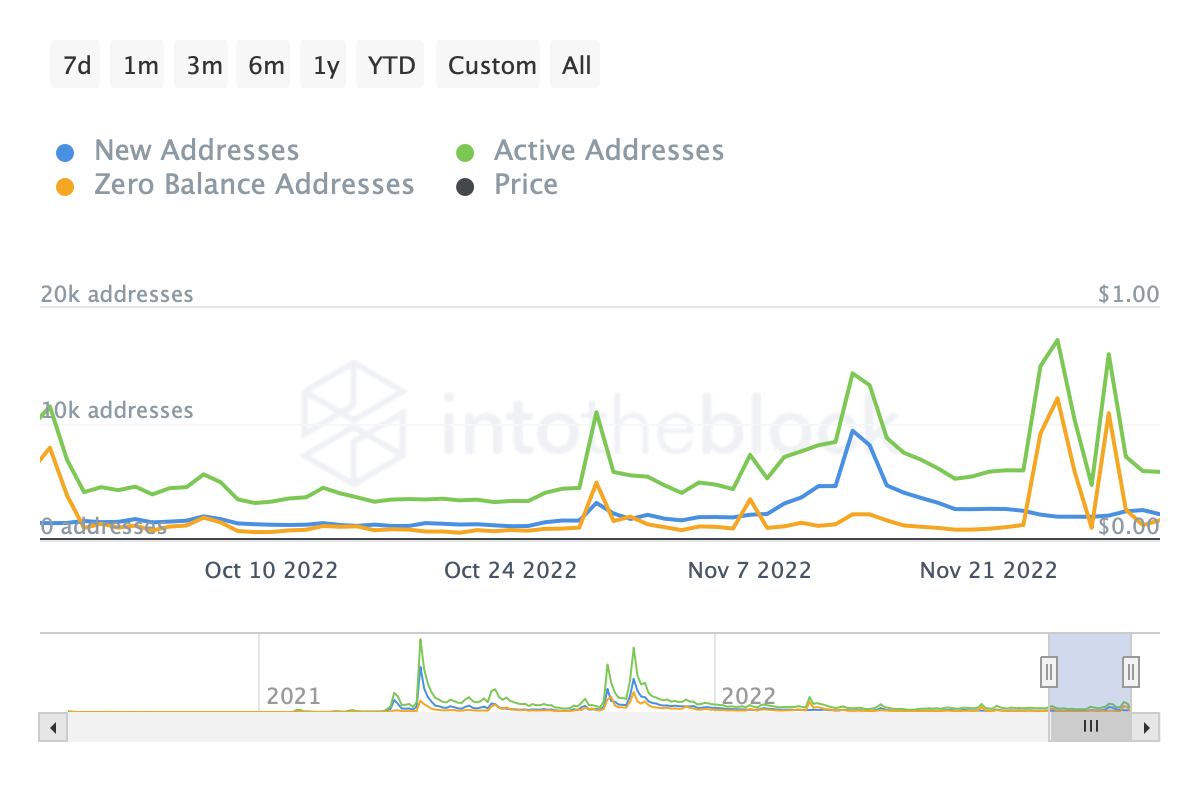Toggle the New Addresses series
Image resolution: width=1200 pixels, height=800 pixels.
tap(196, 151)
